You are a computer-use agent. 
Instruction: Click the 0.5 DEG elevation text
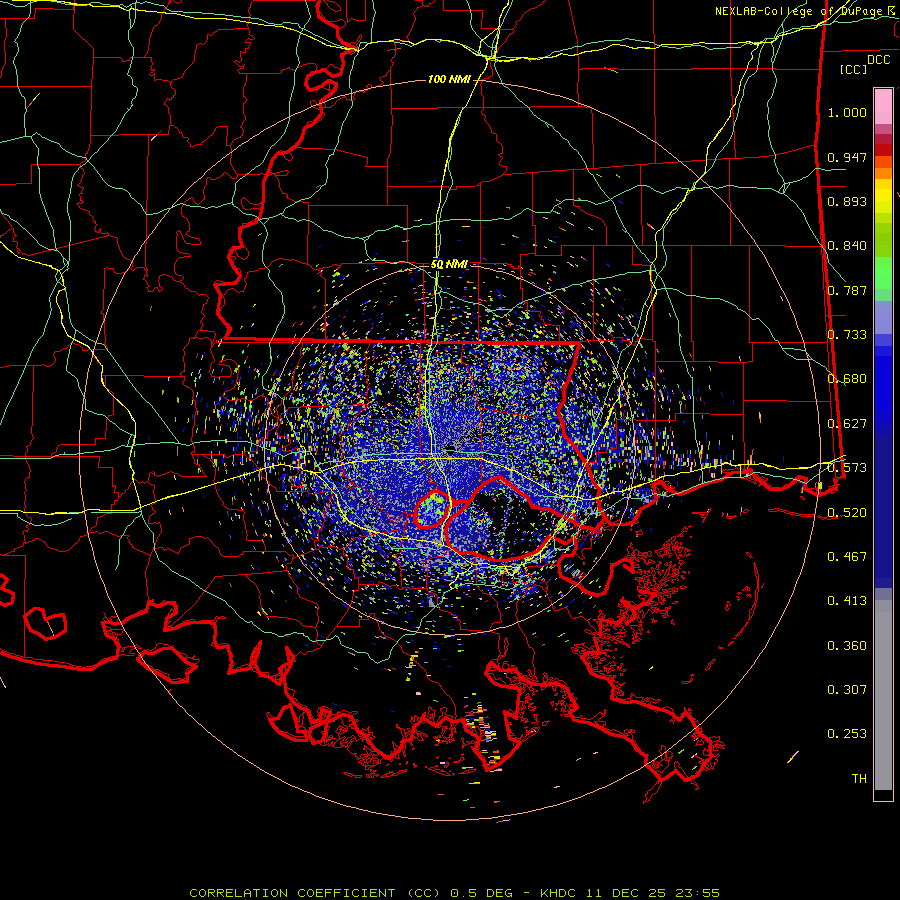pyautogui.click(x=483, y=893)
